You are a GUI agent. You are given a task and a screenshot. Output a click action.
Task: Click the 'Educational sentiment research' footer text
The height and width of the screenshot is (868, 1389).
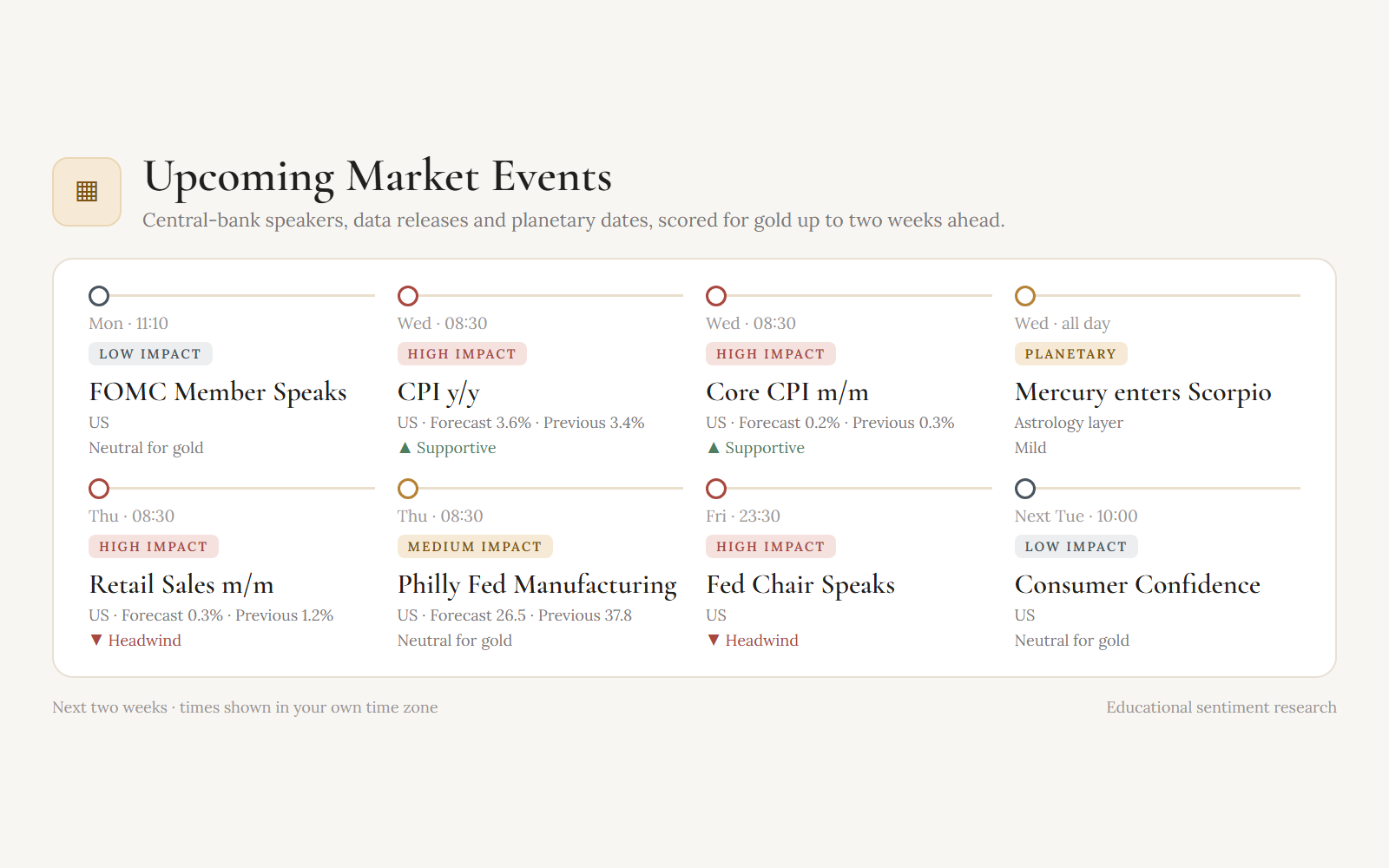(x=1221, y=707)
